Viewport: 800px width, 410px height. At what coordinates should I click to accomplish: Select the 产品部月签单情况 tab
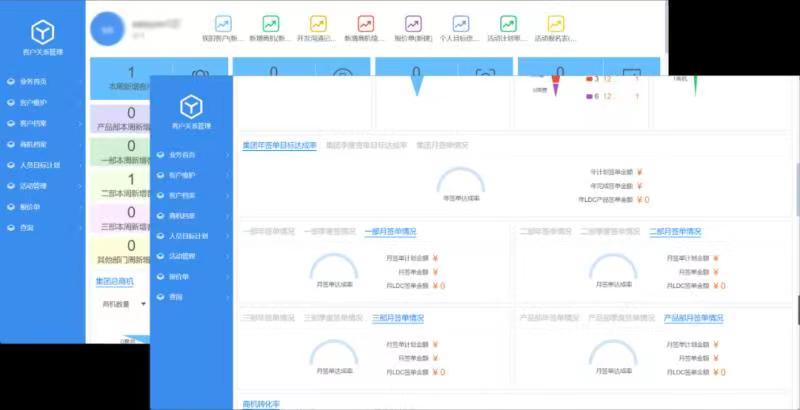693,318
